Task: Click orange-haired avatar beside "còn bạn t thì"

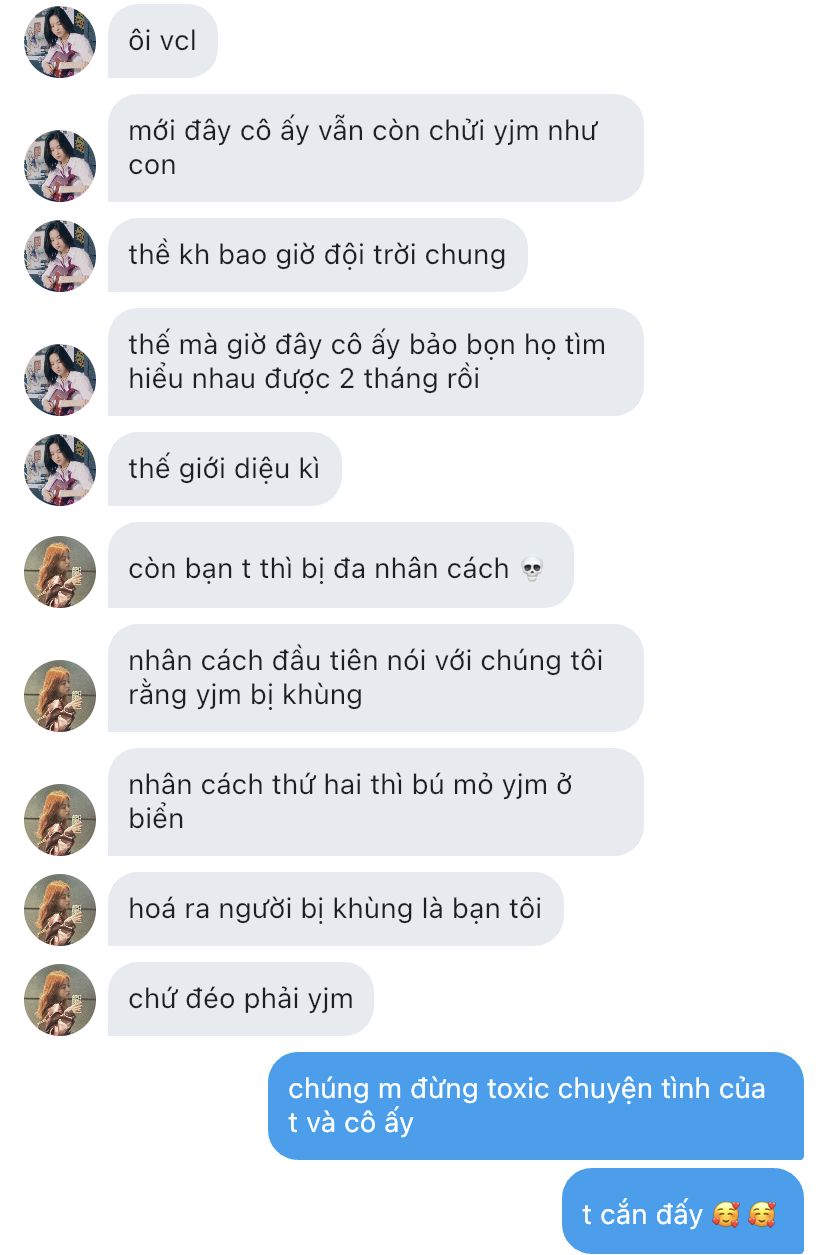Action: click(60, 572)
